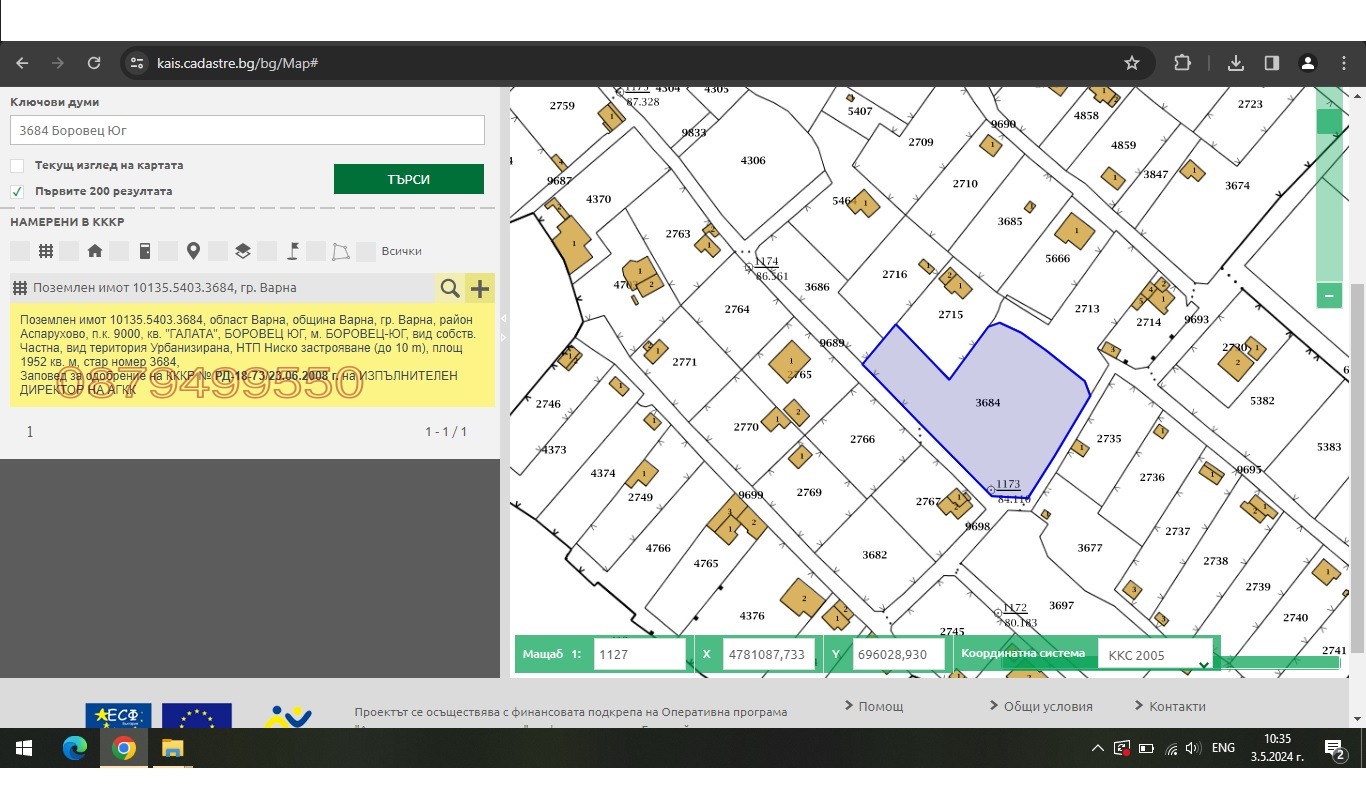Click grid icon beside Поземлен имот result

20,288
